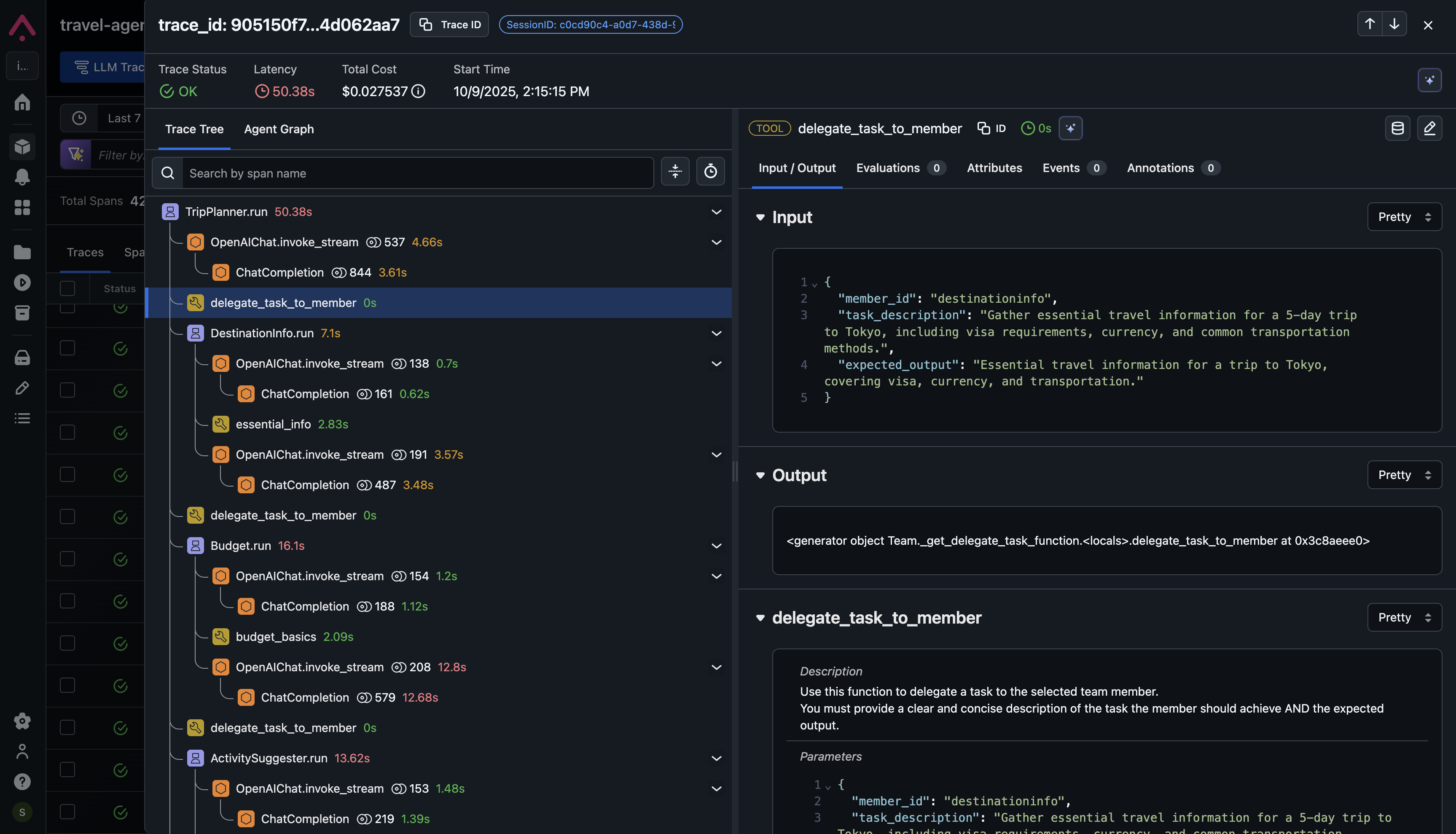
Task: Tick the last visible row checkbox in traces list
Action: click(67, 812)
